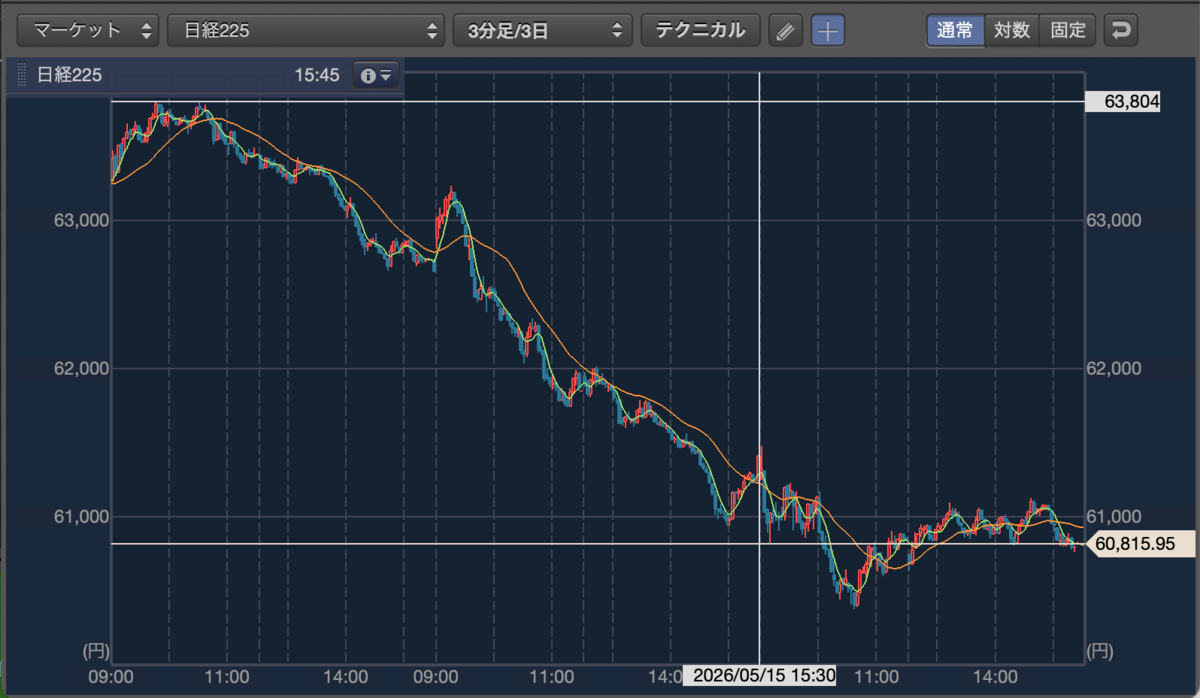Screen dimensions: 1200x698
Task: Click the 63,804 high price label
Action: [1122, 101]
